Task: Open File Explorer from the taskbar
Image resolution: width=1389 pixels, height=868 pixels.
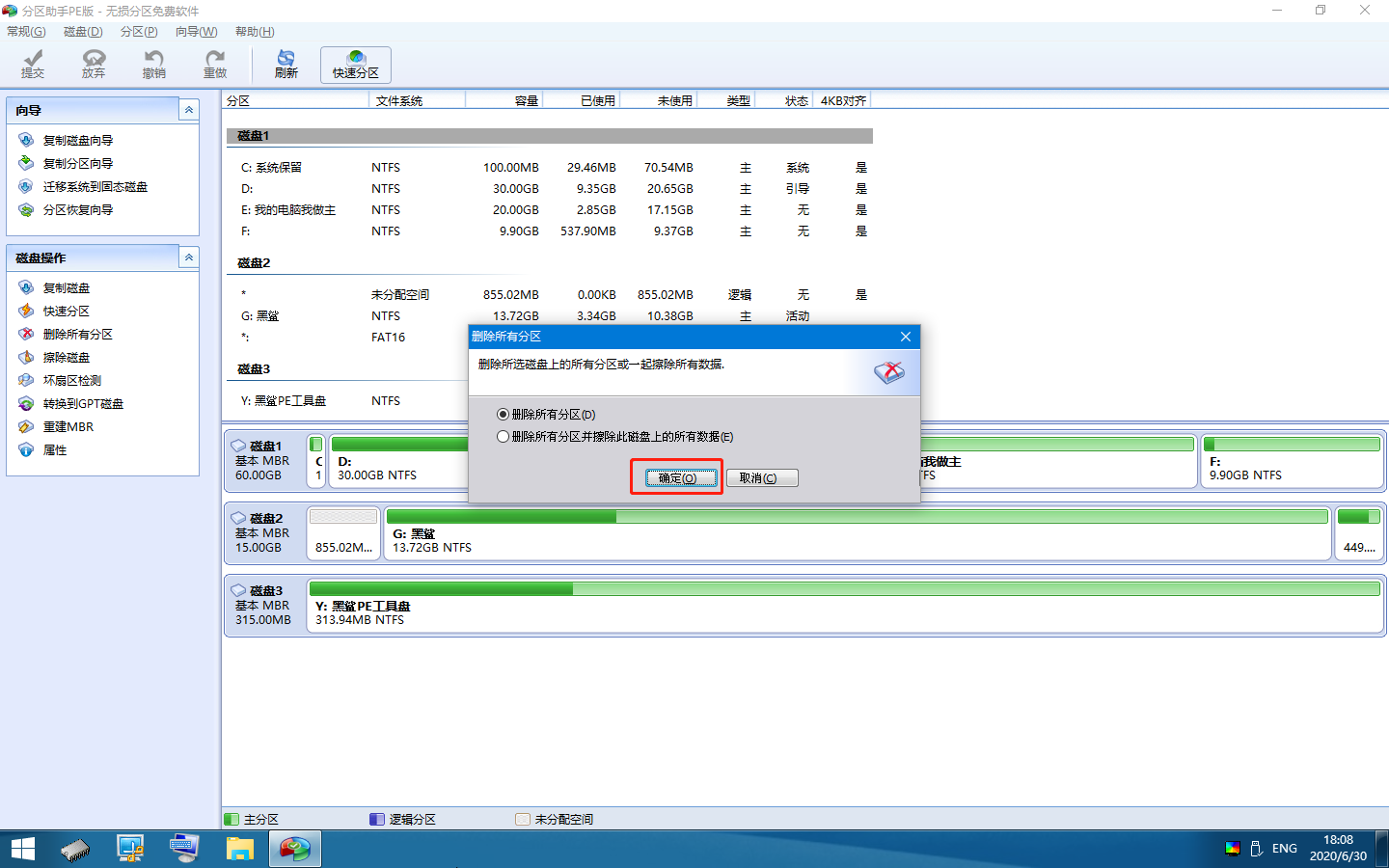Action: pyautogui.click(x=239, y=849)
